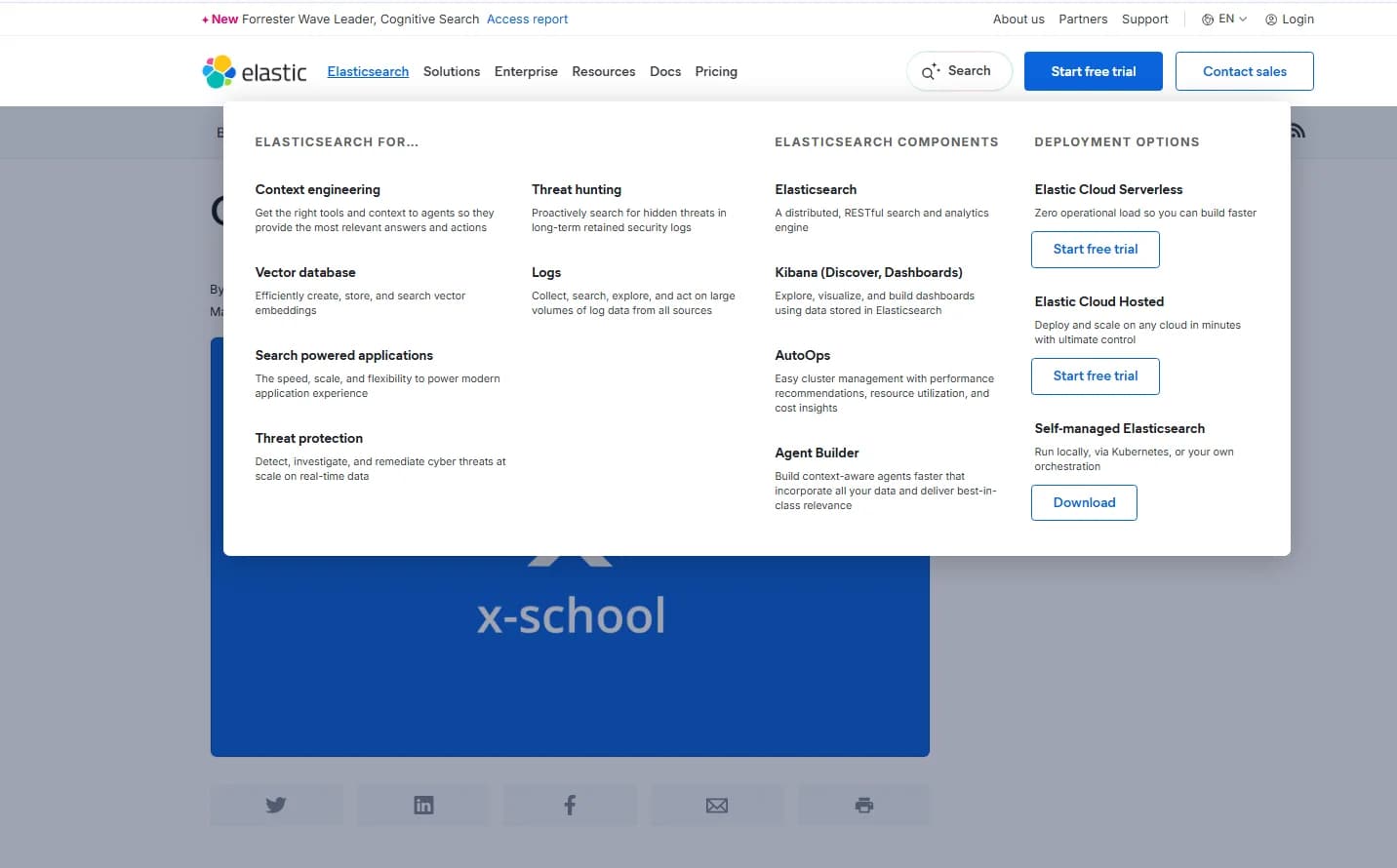Open the Resources menu
The image size is (1397, 868).
tap(604, 71)
